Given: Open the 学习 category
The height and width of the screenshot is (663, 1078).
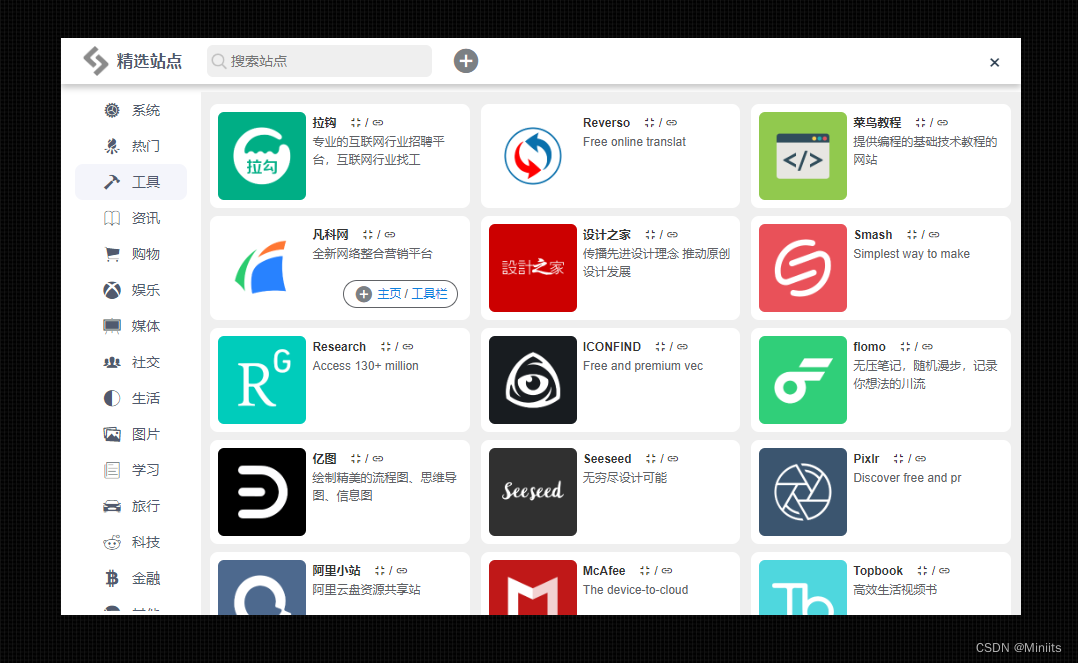Looking at the screenshot, I should tap(131, 470).
